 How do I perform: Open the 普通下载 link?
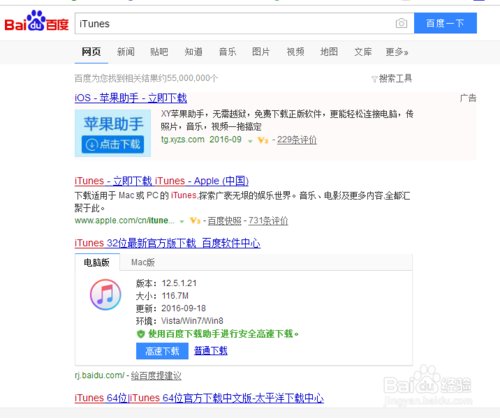[211, 351]
